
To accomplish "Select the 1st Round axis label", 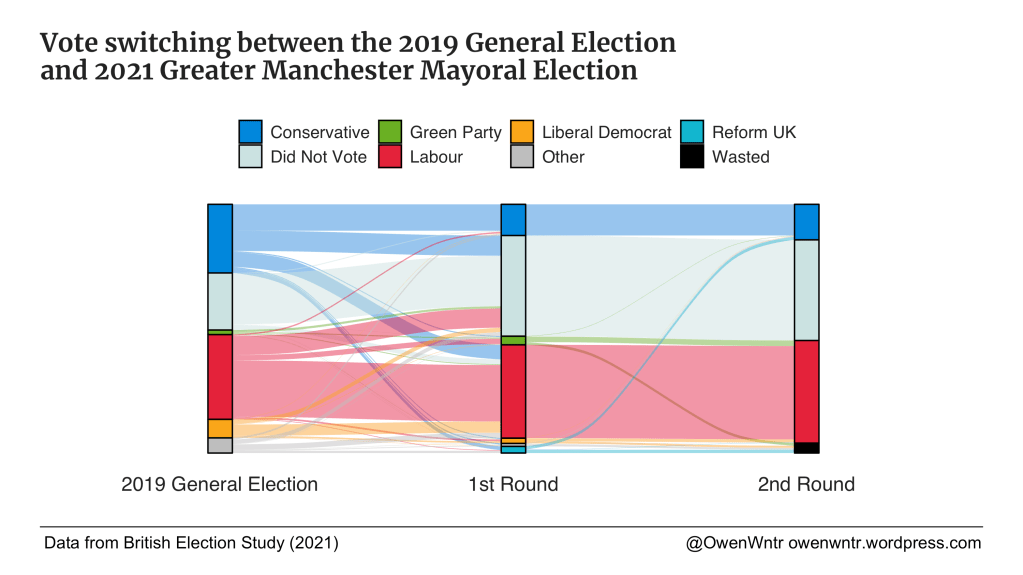I will tap(513, 485).
